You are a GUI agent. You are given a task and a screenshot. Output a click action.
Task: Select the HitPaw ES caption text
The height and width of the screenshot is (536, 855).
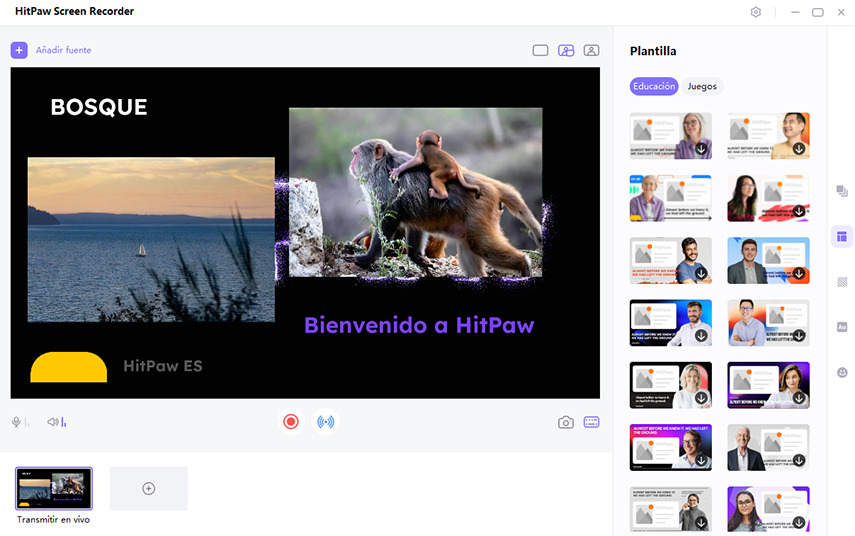pos(163,366)
